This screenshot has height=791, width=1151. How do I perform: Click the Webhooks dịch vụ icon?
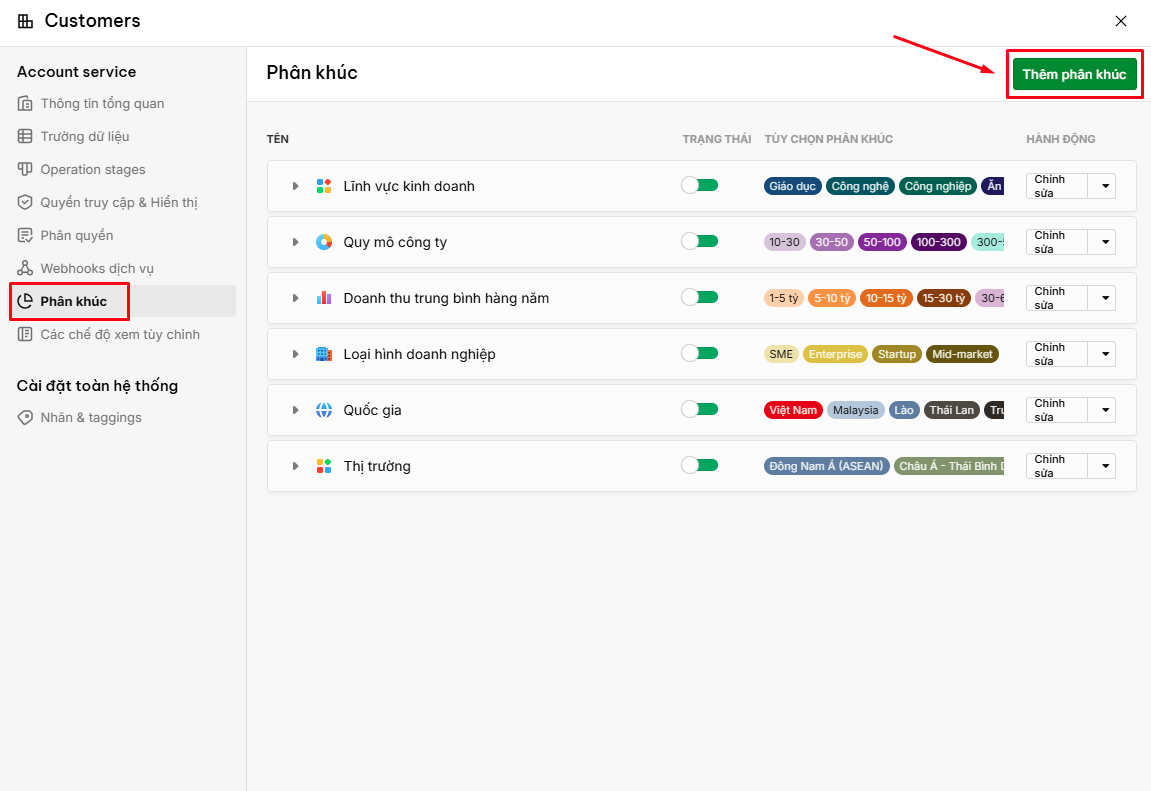pos(25,269)
